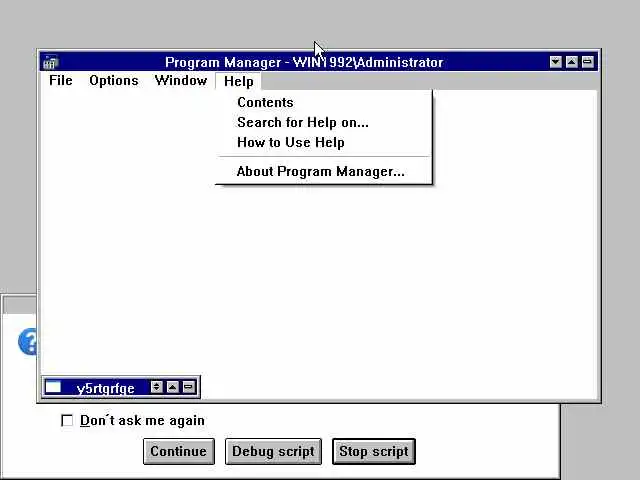The image size is (640, 480).
Task: Click the y5rtgrfge group title
Action: click(105, 388)
